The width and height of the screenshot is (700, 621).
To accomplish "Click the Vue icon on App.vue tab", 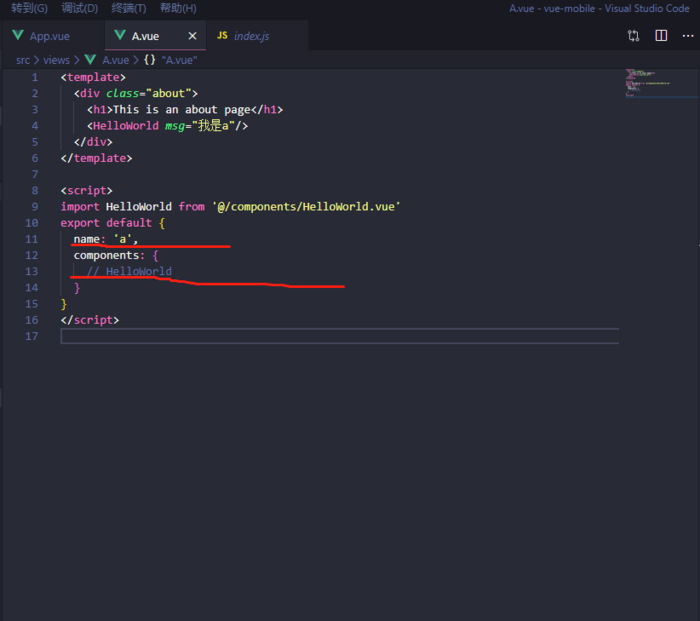I will click(18, 35).
